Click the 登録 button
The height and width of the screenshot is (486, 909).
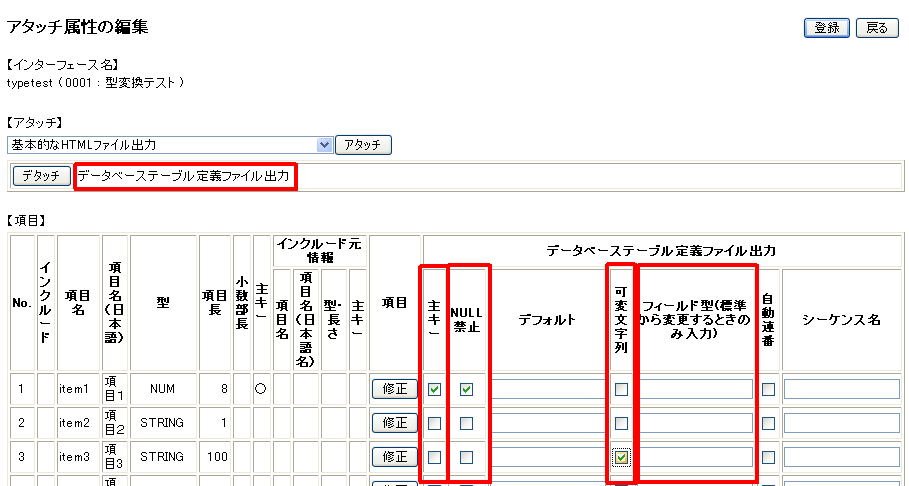point(826,28)
